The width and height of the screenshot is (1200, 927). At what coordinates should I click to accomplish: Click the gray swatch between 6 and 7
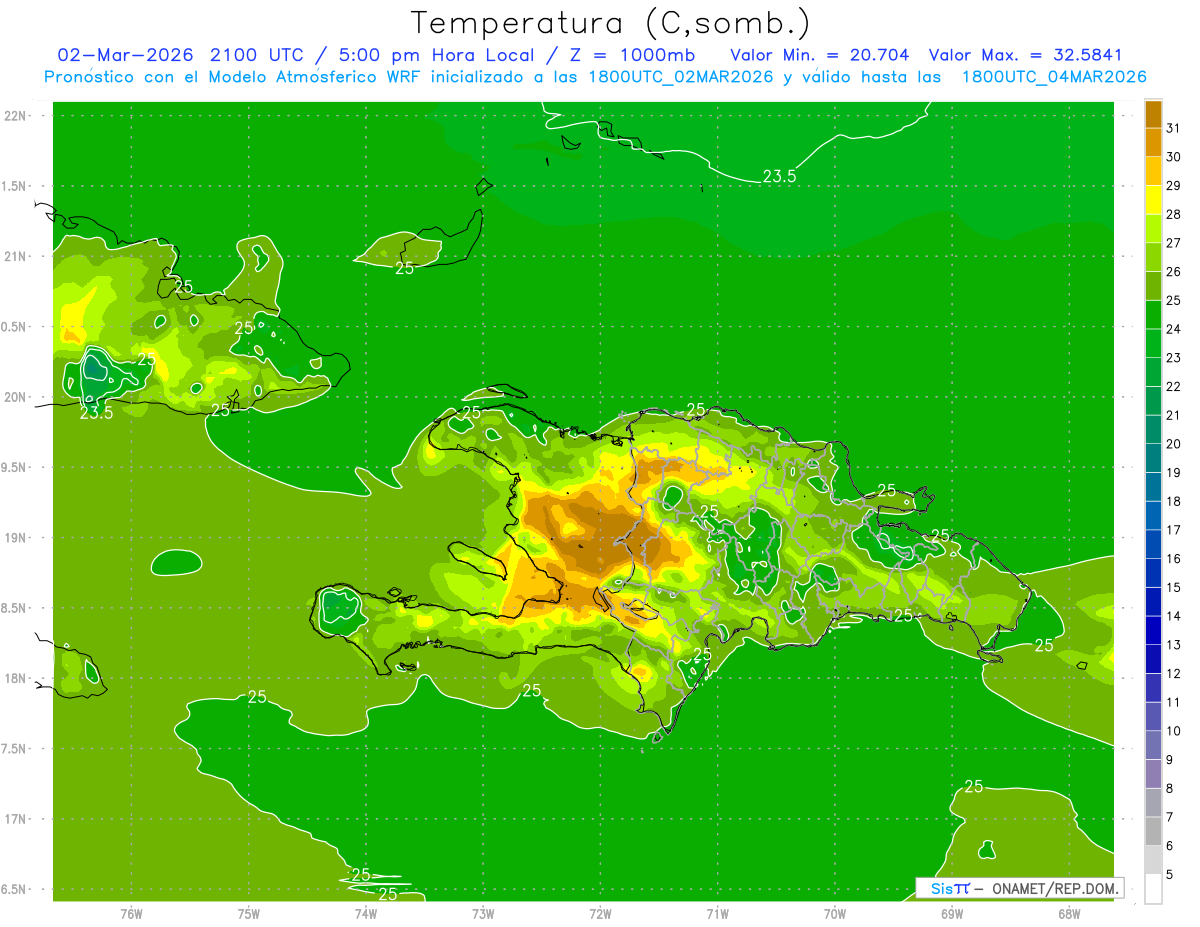pos(1153,832)
